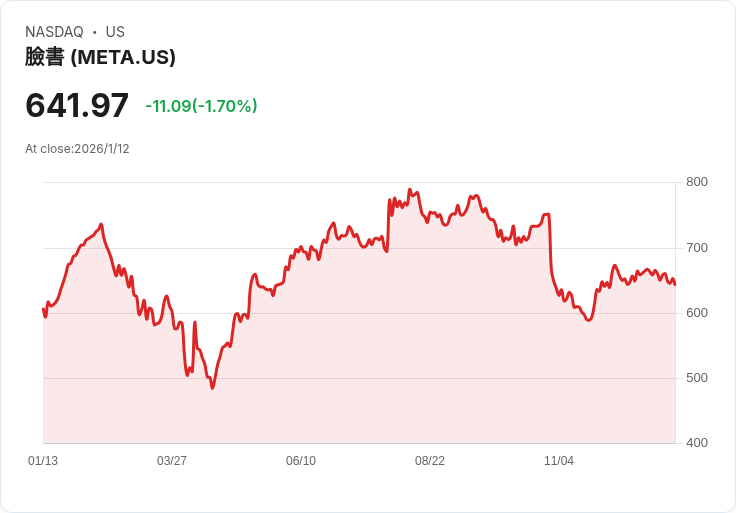This screenshot has width=736, height=513.
Task: Click the At close:2026/1/12 timestamp
Action: coord(77,149)
